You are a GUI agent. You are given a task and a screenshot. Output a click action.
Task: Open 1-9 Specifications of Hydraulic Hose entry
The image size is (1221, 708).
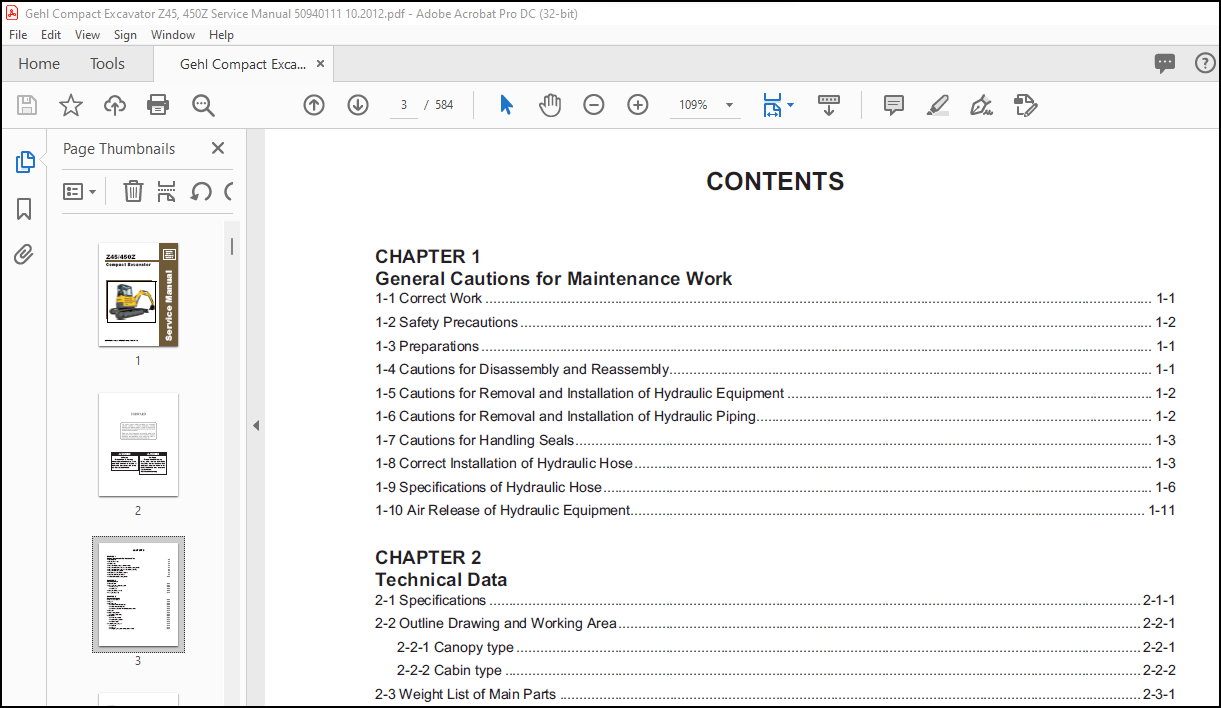coord(775,487)
